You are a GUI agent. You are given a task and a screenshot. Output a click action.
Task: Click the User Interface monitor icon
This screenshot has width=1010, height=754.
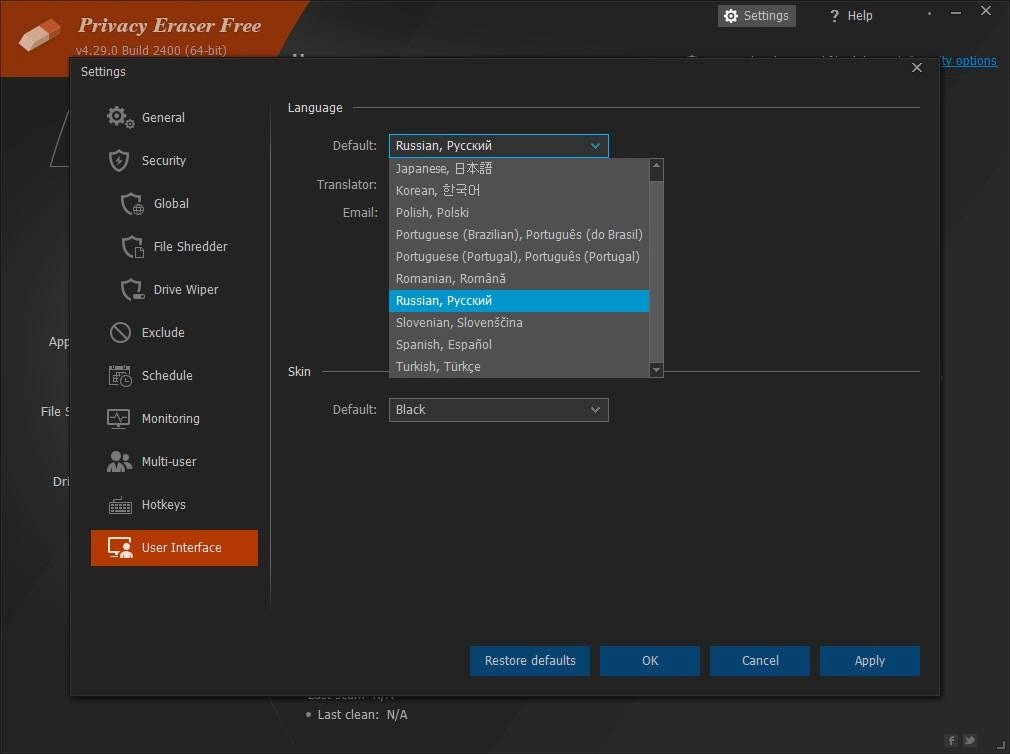[120, 547]
